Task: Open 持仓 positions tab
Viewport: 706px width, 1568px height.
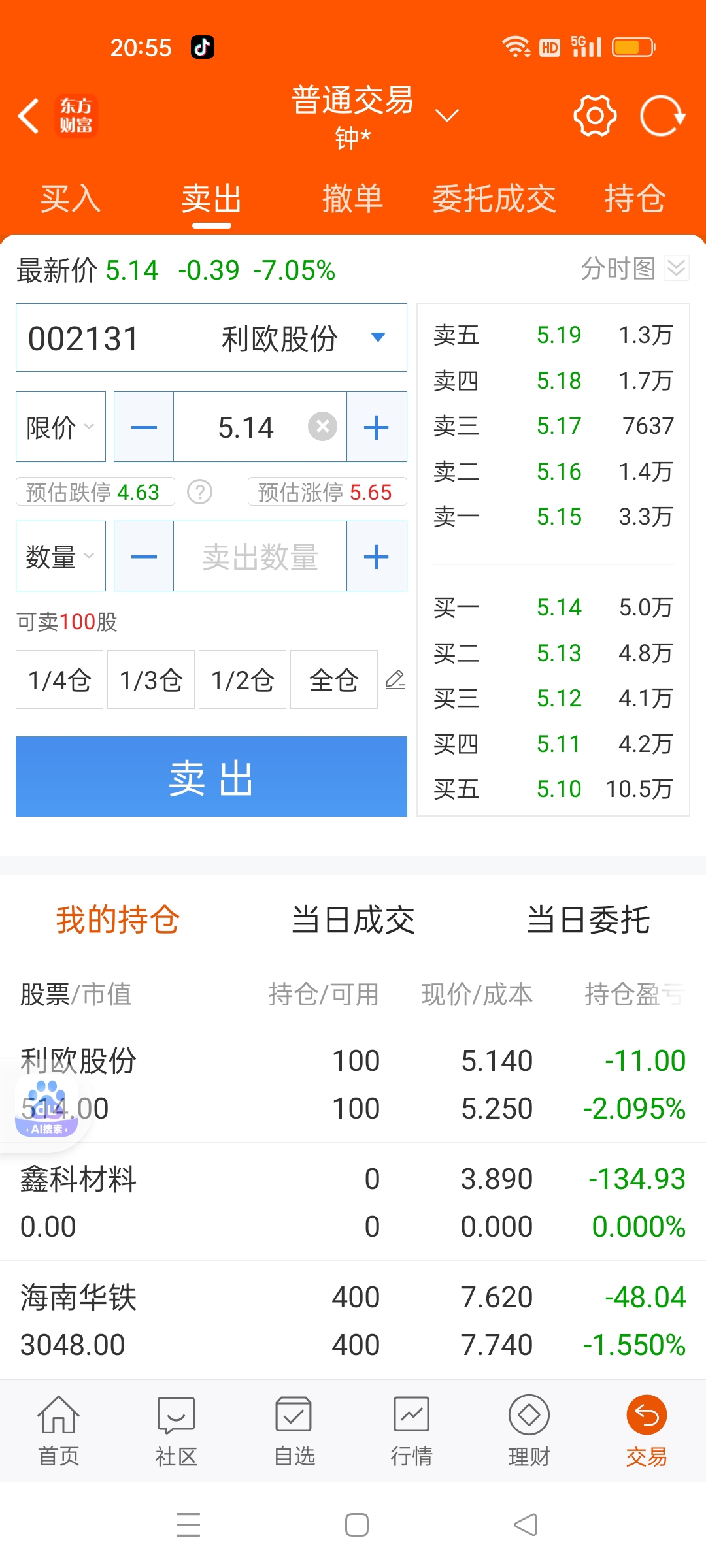Action: pyautogui.click(x=635, y=199)
